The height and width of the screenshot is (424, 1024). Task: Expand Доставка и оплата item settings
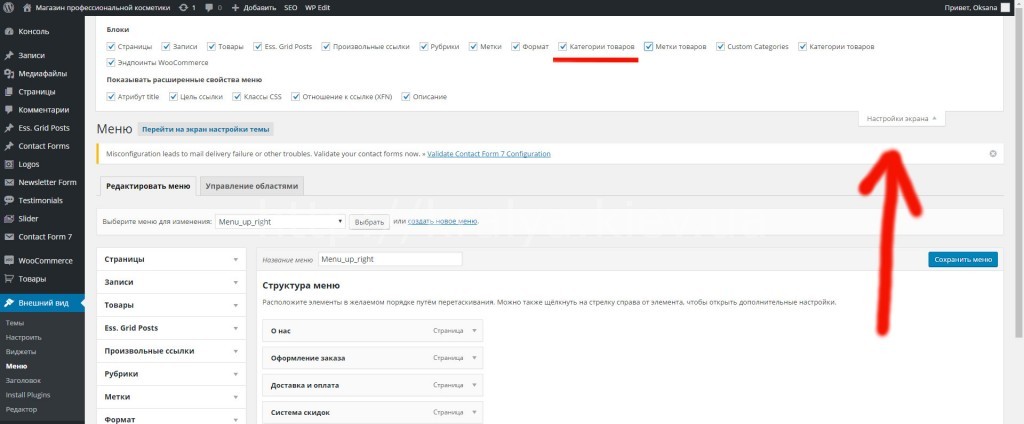(474, 385)
